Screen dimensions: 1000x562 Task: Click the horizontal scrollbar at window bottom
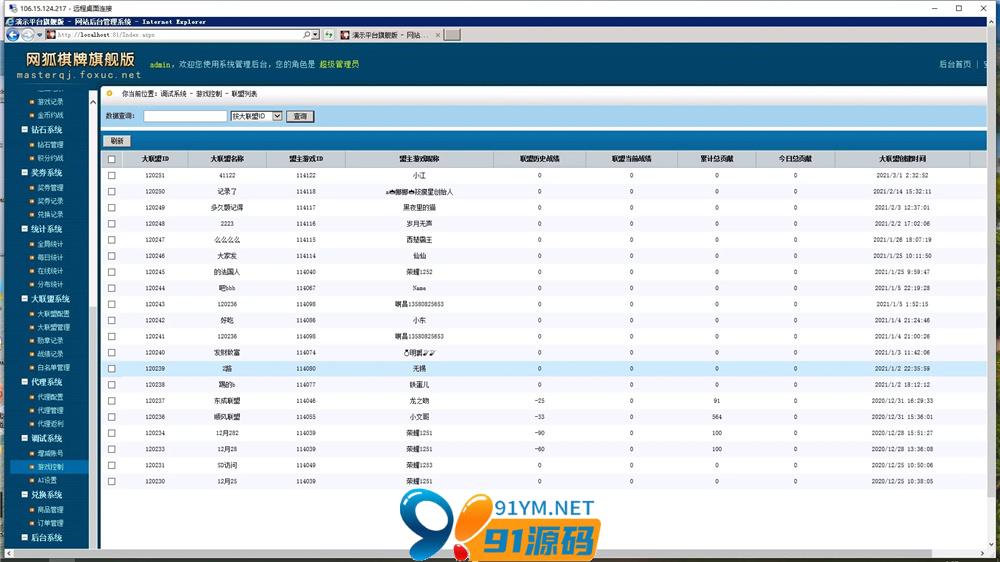[x=472, y=554]
